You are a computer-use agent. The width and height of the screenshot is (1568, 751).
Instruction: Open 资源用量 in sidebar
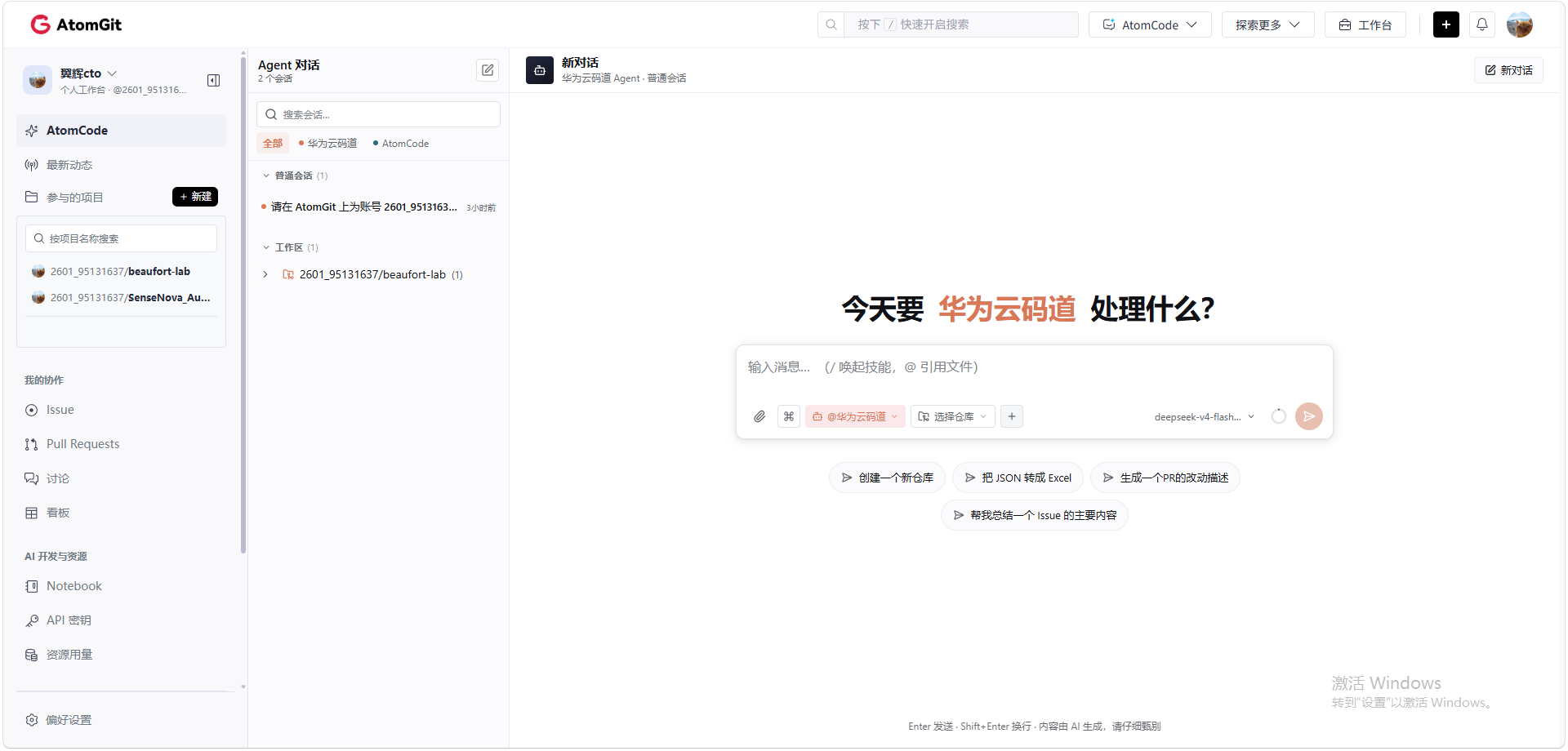point(121,655)
